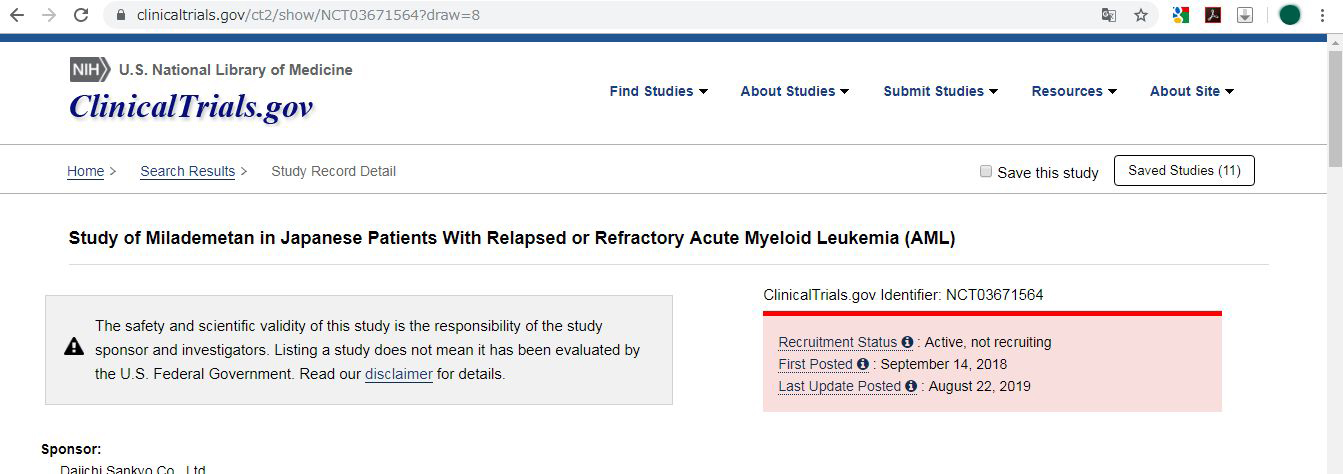Click the download extension arrow icon

1245,15
